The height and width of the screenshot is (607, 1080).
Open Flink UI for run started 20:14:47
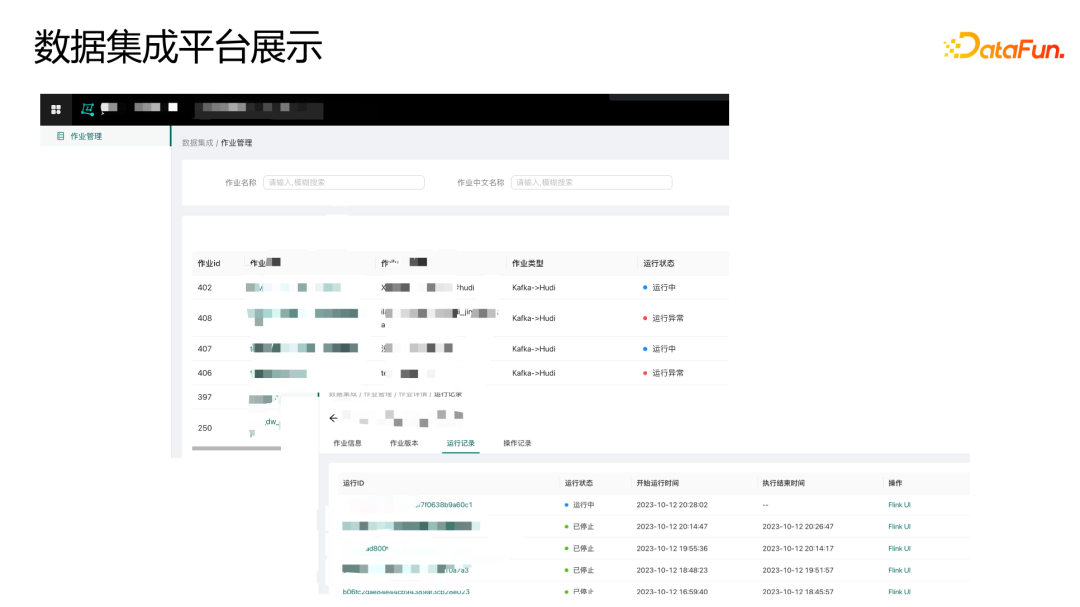click(900, 526)
